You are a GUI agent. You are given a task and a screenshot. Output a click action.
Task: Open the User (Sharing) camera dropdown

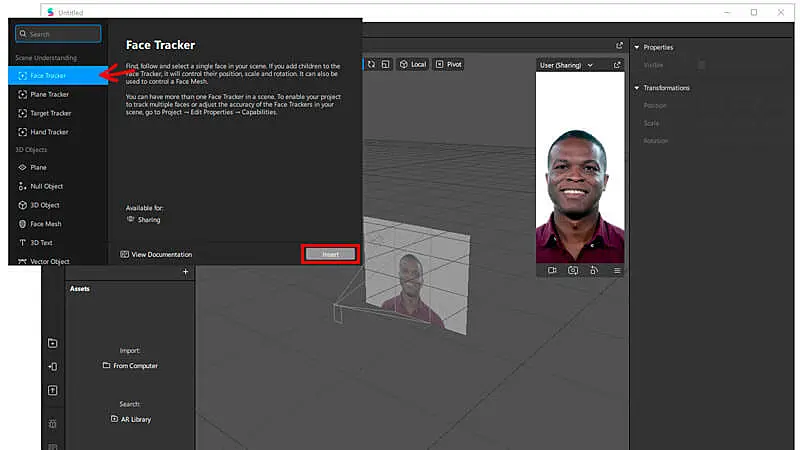click(567, 65)
